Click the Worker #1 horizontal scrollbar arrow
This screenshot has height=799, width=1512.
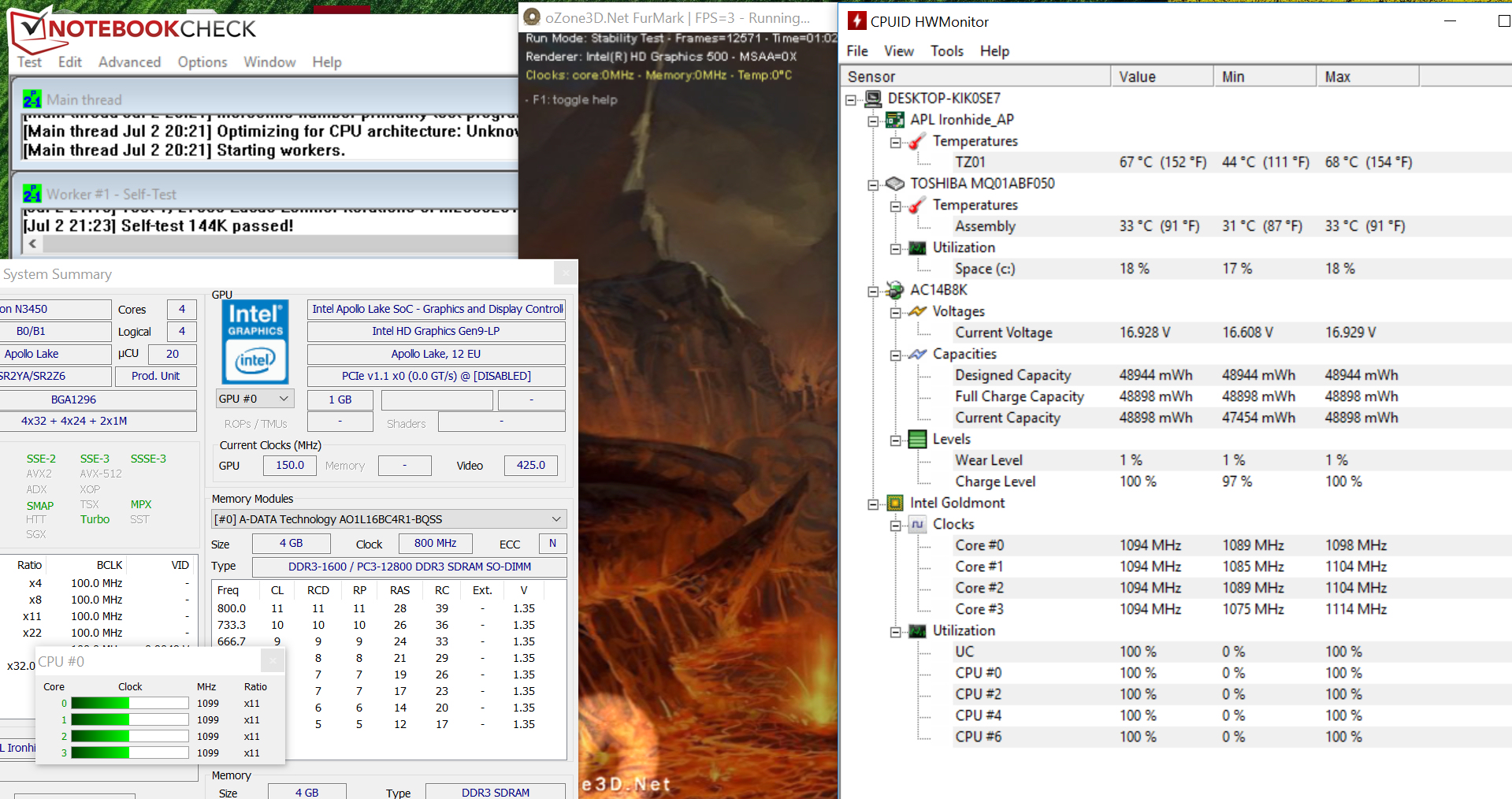[x=32, y=243]
